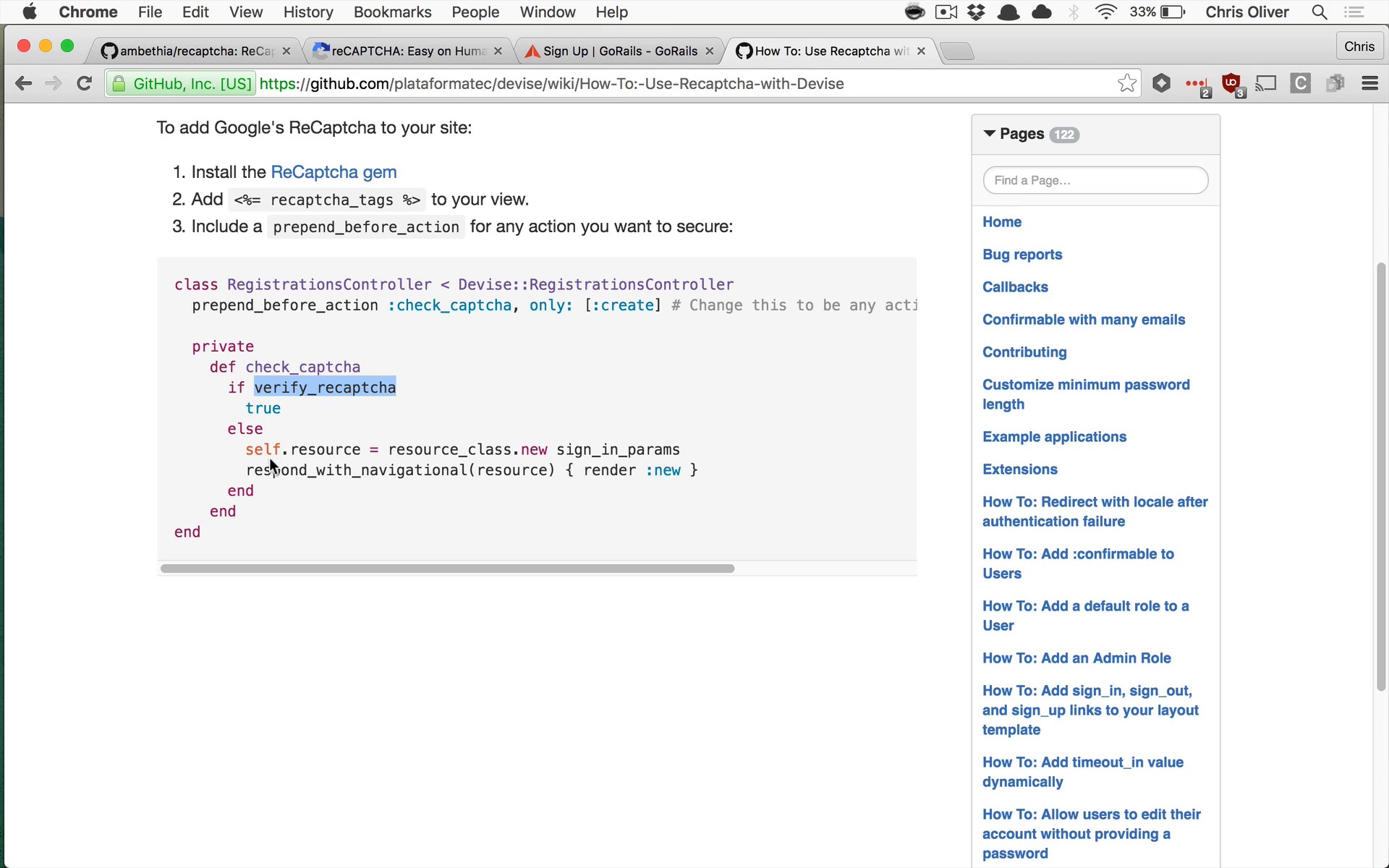Open the Contributing wiki page

(x=1024, y=352)
